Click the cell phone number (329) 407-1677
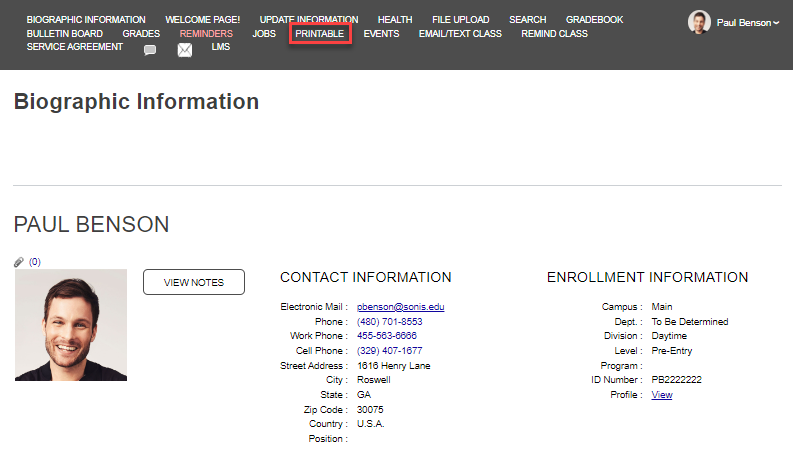Image resolution: width=793 pixels, height=464 pixels. 389,351
